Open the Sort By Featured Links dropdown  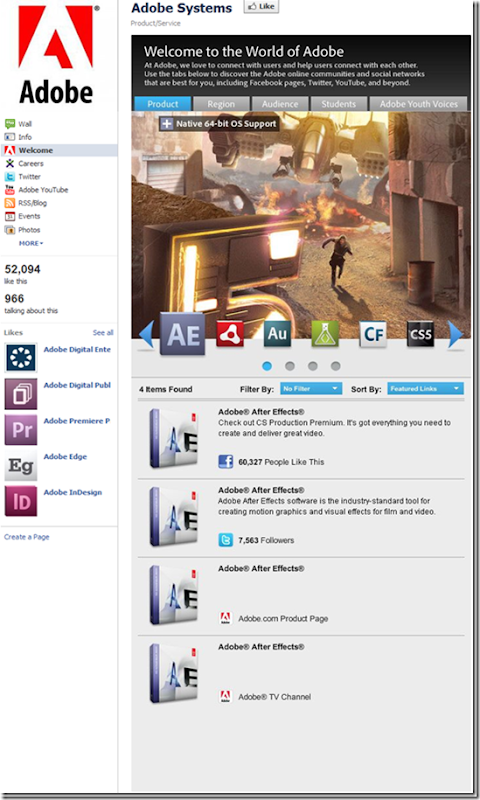coord(425,389)
